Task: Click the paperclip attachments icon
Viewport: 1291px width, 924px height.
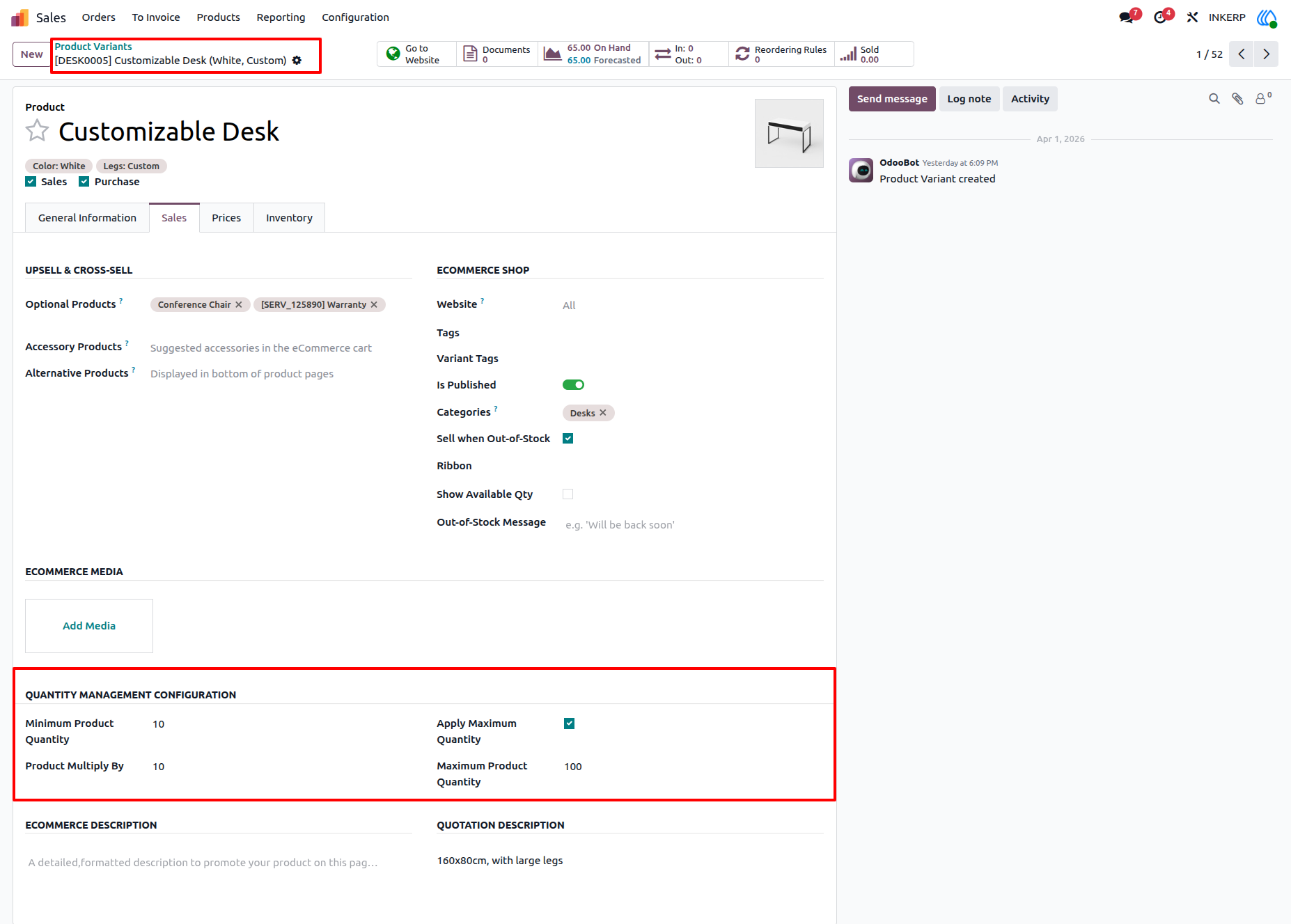Action: (1237, 99)
